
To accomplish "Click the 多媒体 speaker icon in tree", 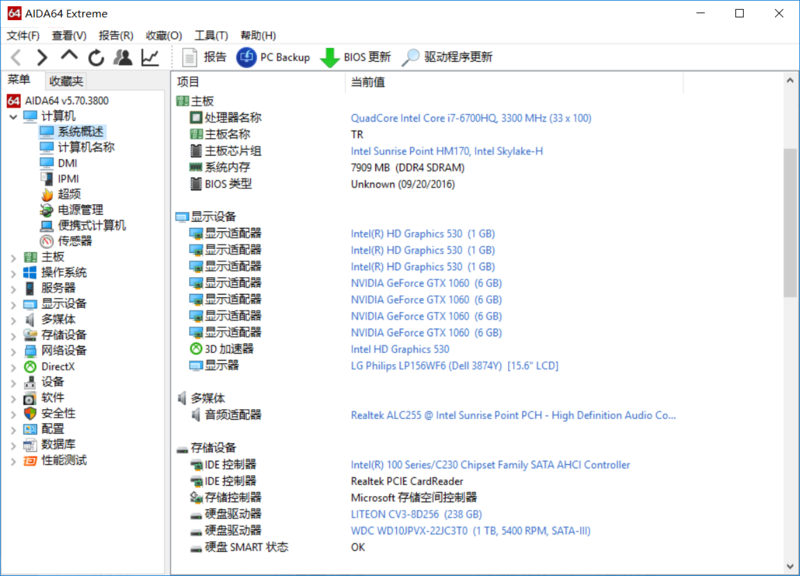I will [30, 320].
